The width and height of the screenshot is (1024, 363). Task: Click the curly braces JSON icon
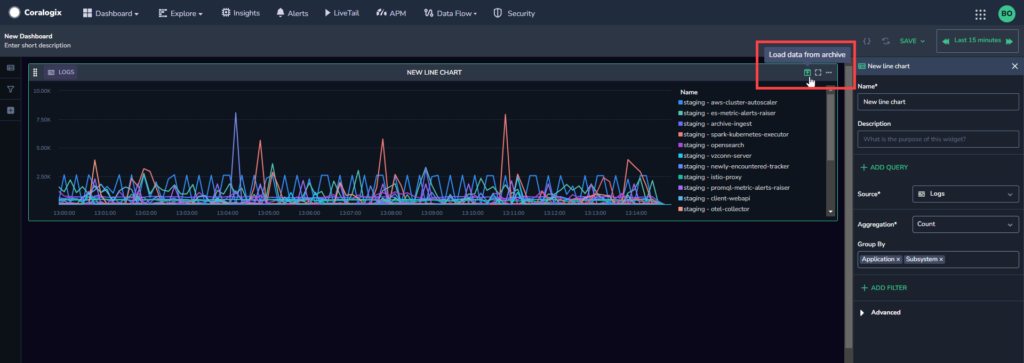pos(867,40)
